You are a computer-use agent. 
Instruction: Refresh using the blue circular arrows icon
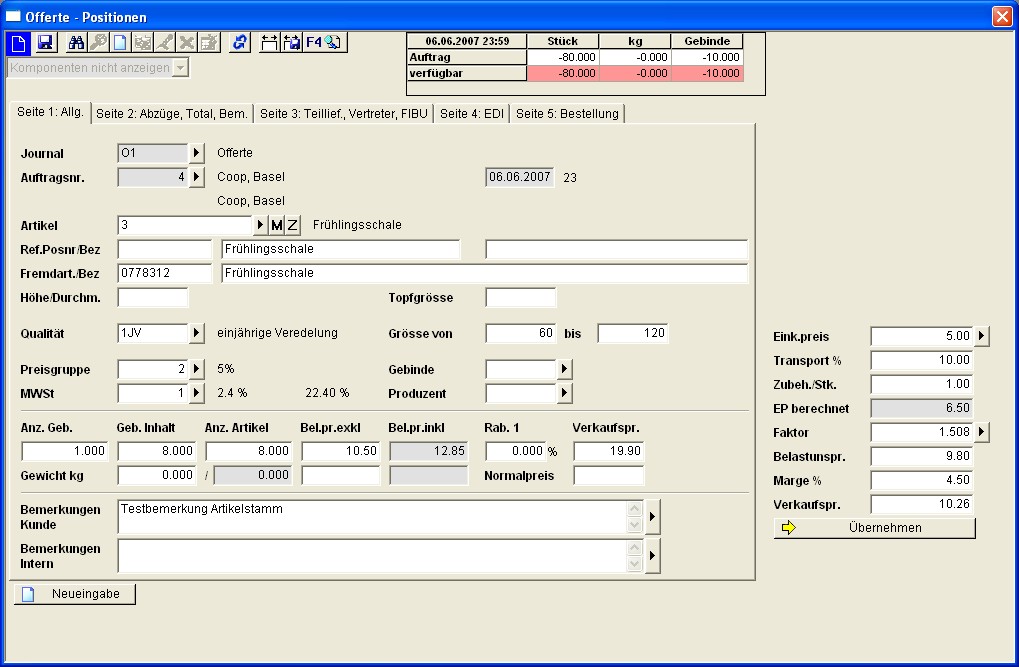coord(240,43)
